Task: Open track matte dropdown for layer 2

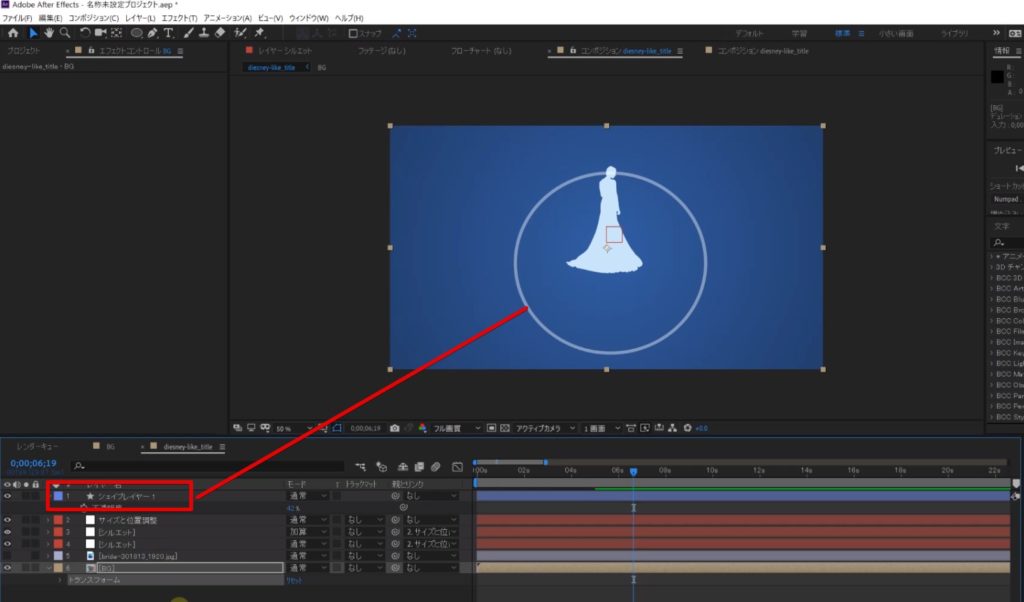Action: 365,520
